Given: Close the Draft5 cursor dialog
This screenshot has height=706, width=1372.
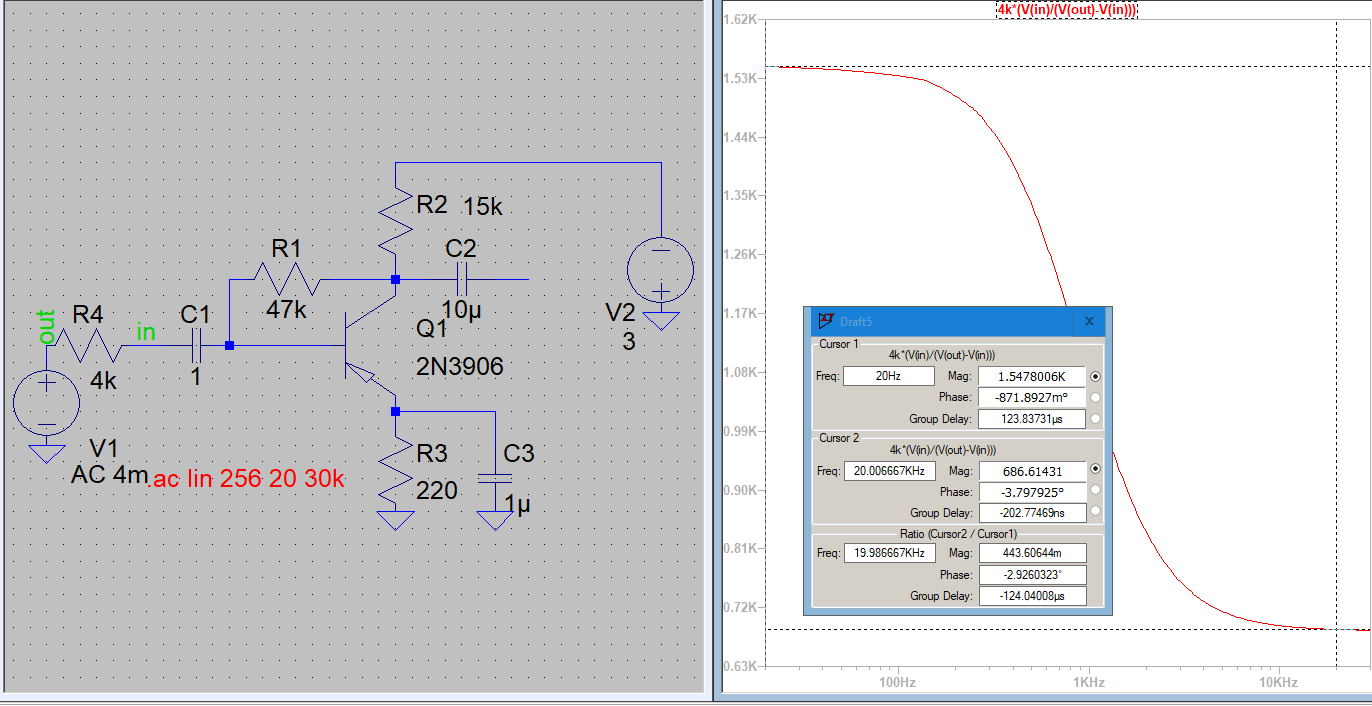Looking at the screenshot, I should [x=1089, y=321].
